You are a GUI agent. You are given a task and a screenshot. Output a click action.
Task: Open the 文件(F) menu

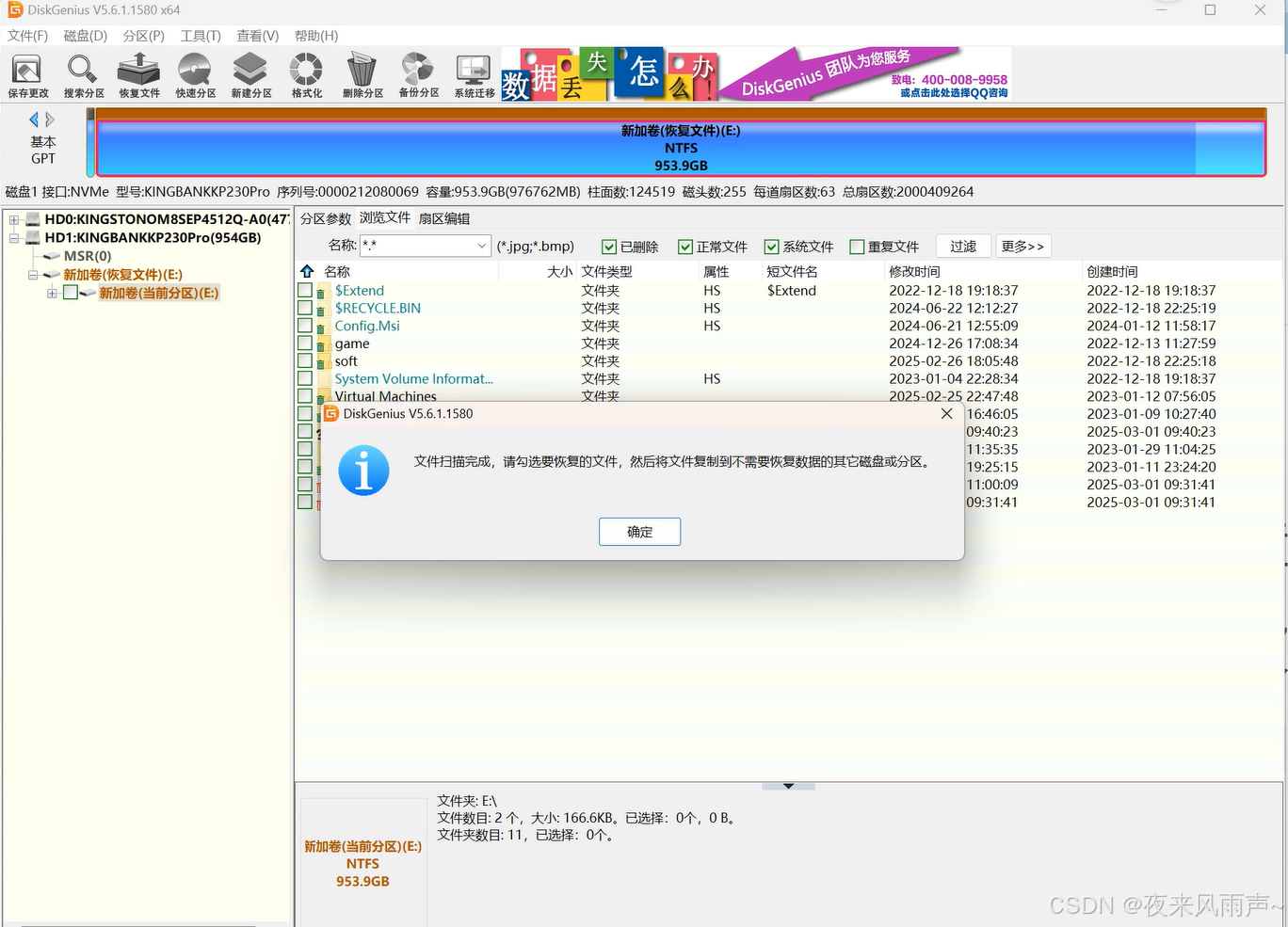point(27,36)
